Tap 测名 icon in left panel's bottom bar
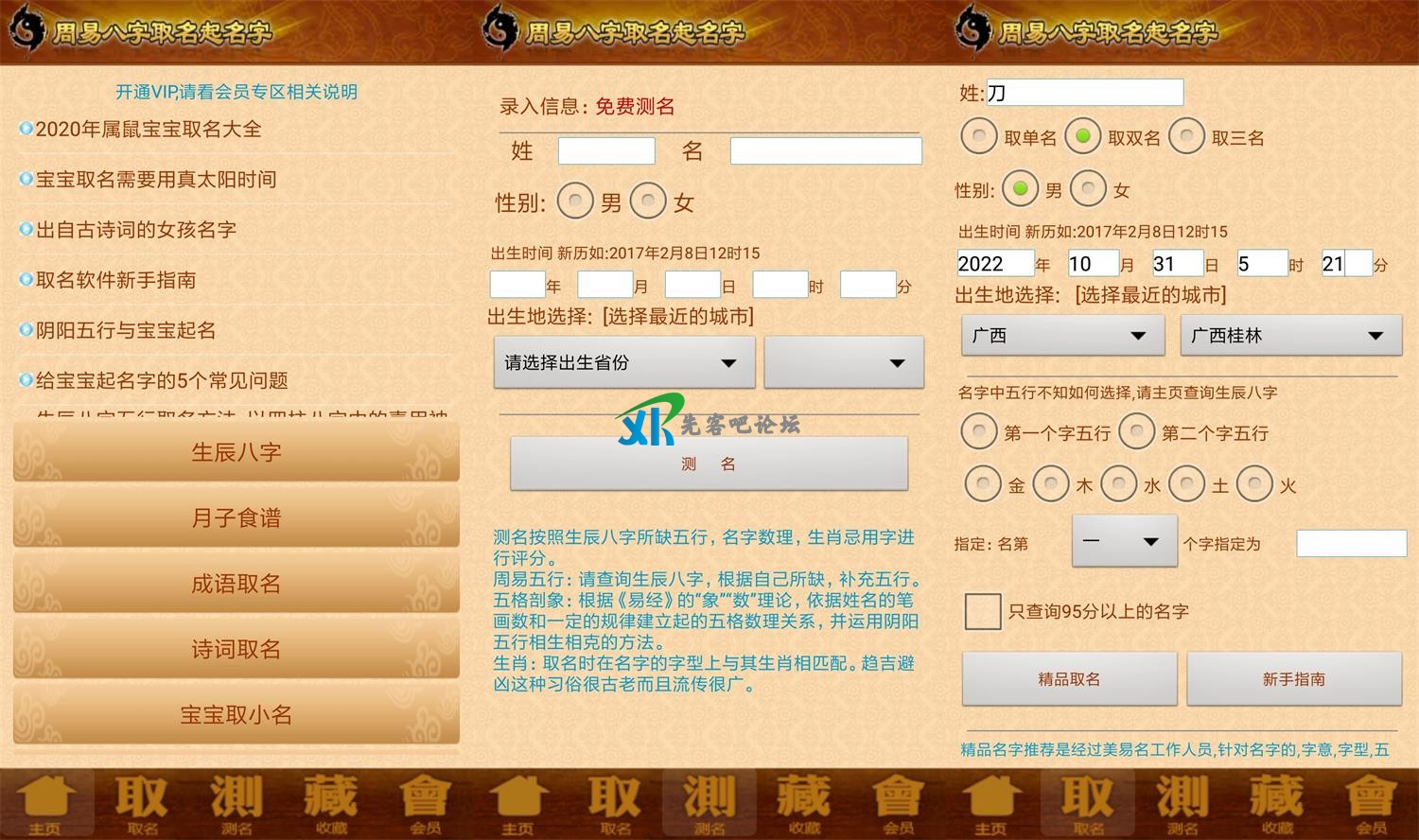The image size is (1419, 840). 236,803
